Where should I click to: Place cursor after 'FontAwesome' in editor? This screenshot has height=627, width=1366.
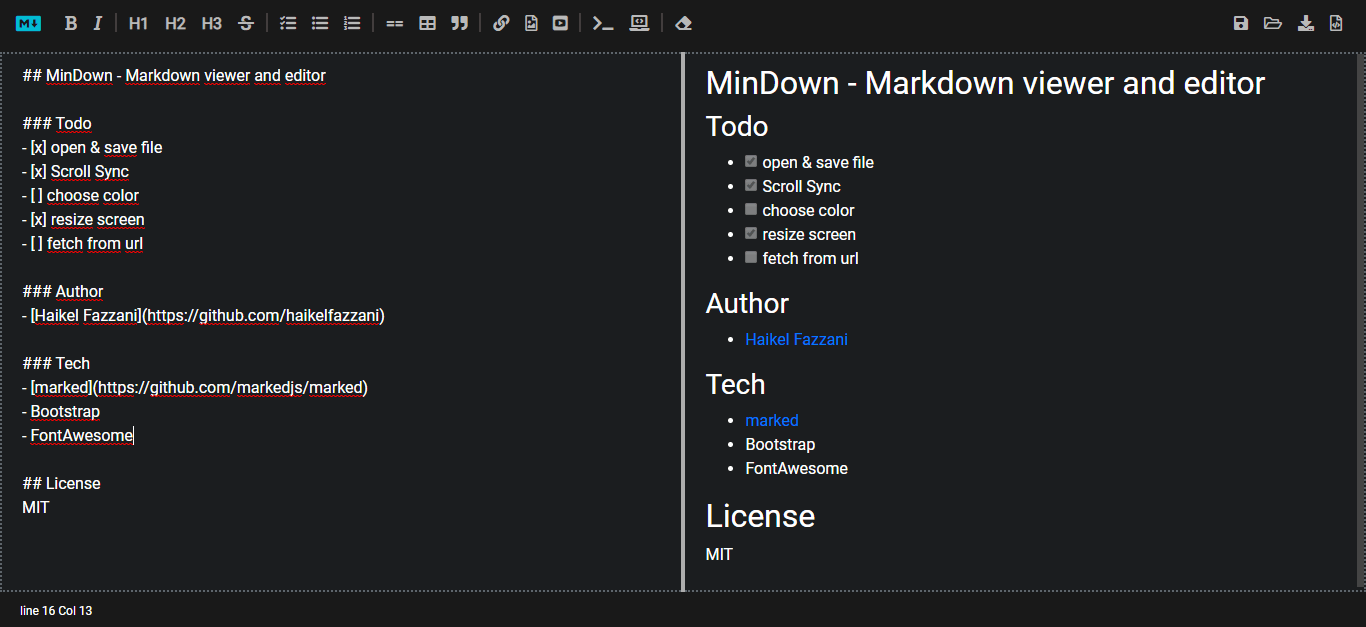click(x=134, y=435)
